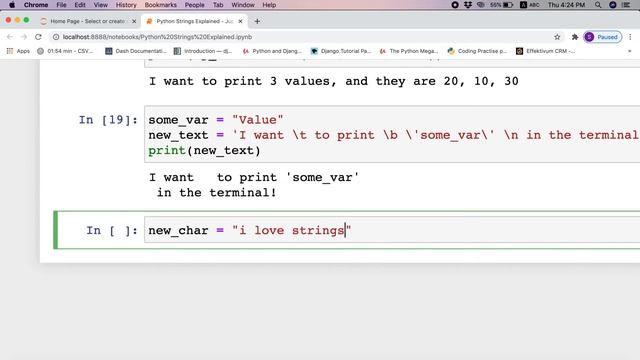This screenshot has width=640, height=360.
Task: Close the Python Strings Explained tab
Action: click(240, 21)
